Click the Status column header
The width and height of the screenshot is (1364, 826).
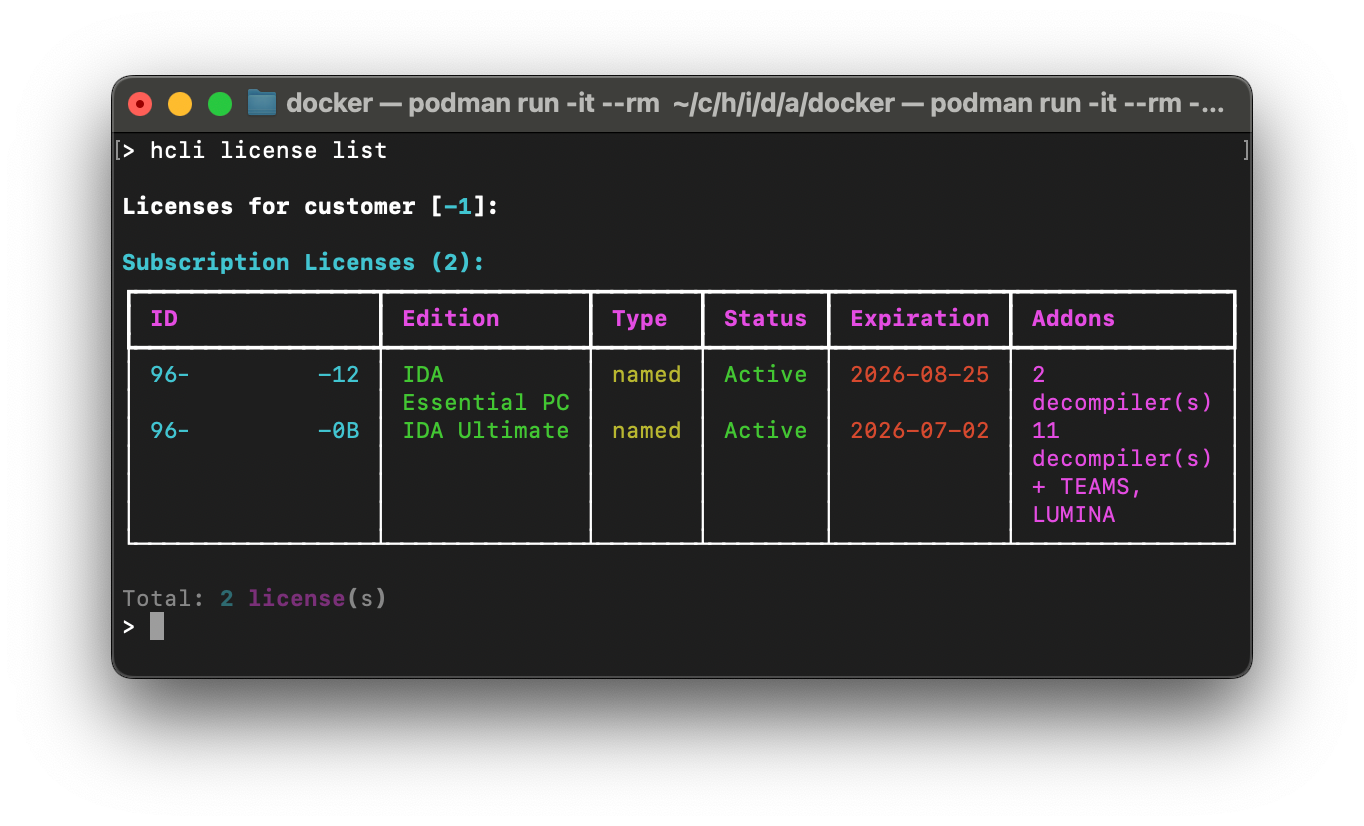pyautogui.click(x=765, y=318)
